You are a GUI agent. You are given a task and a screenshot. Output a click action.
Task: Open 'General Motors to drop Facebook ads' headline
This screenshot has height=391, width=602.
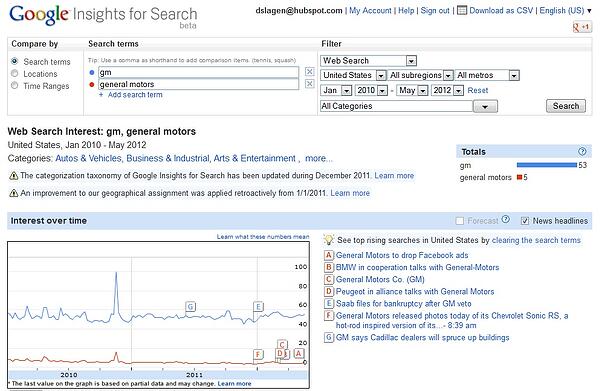coord(402,255)
